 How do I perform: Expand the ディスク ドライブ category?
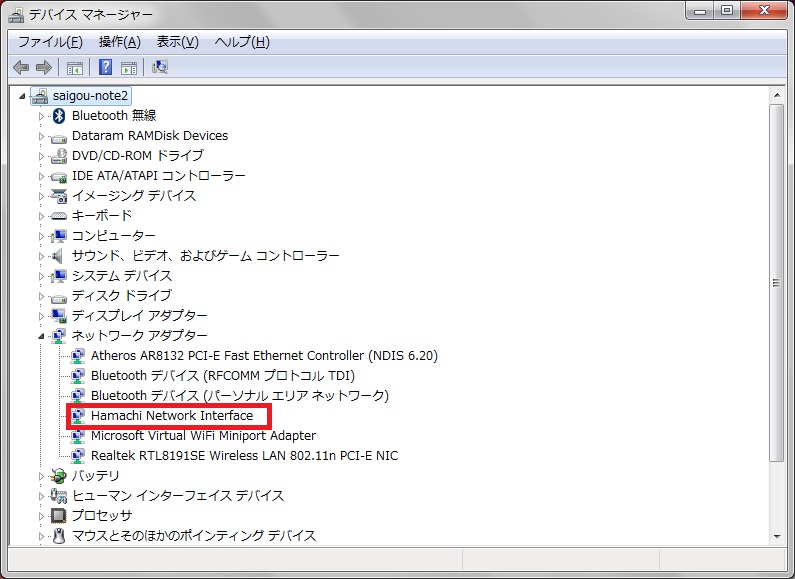[x=41, y=296]
